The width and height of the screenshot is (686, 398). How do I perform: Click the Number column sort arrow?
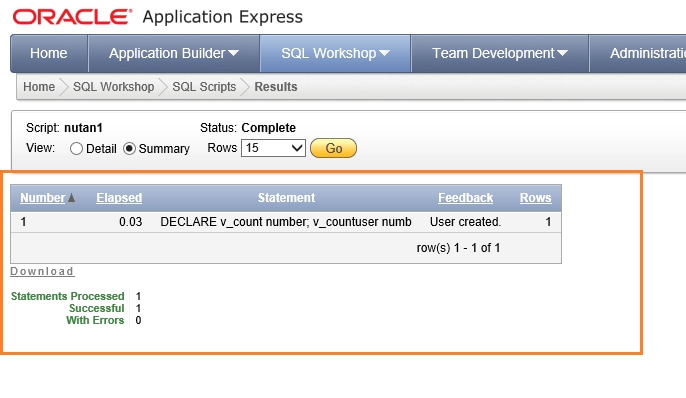click(x=71, y=198)
